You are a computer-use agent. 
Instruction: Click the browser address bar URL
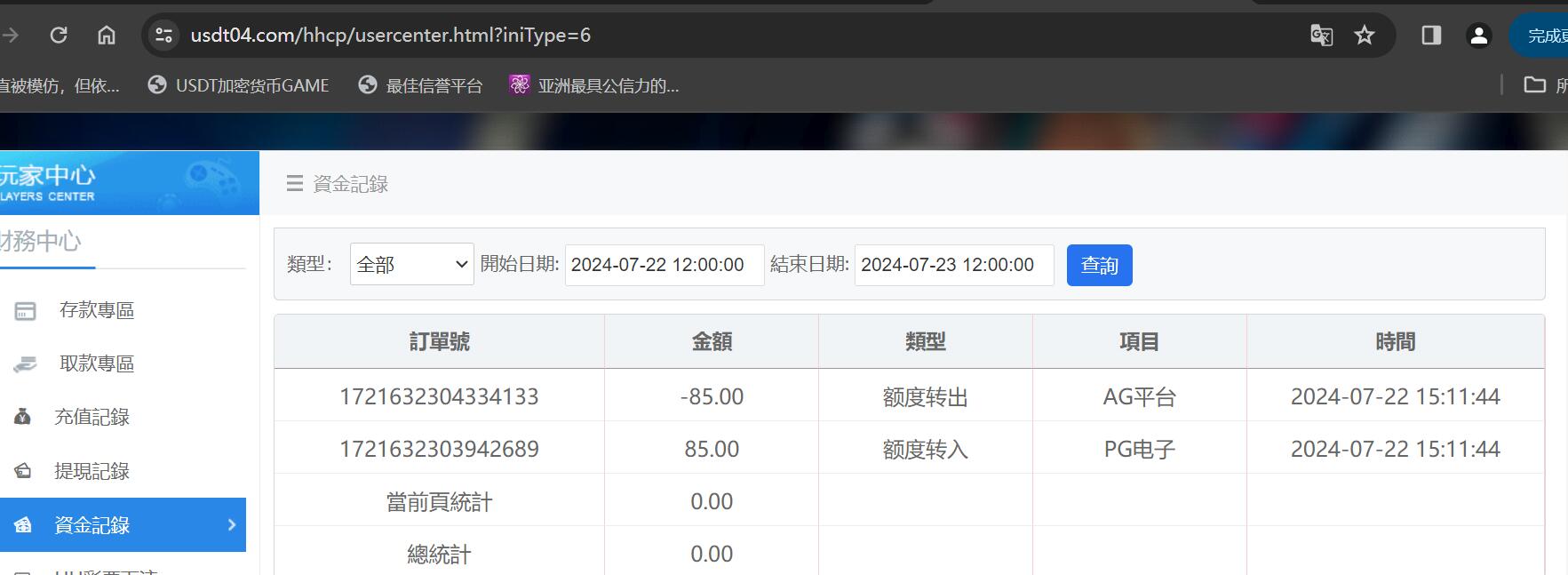tap(391, 35)
